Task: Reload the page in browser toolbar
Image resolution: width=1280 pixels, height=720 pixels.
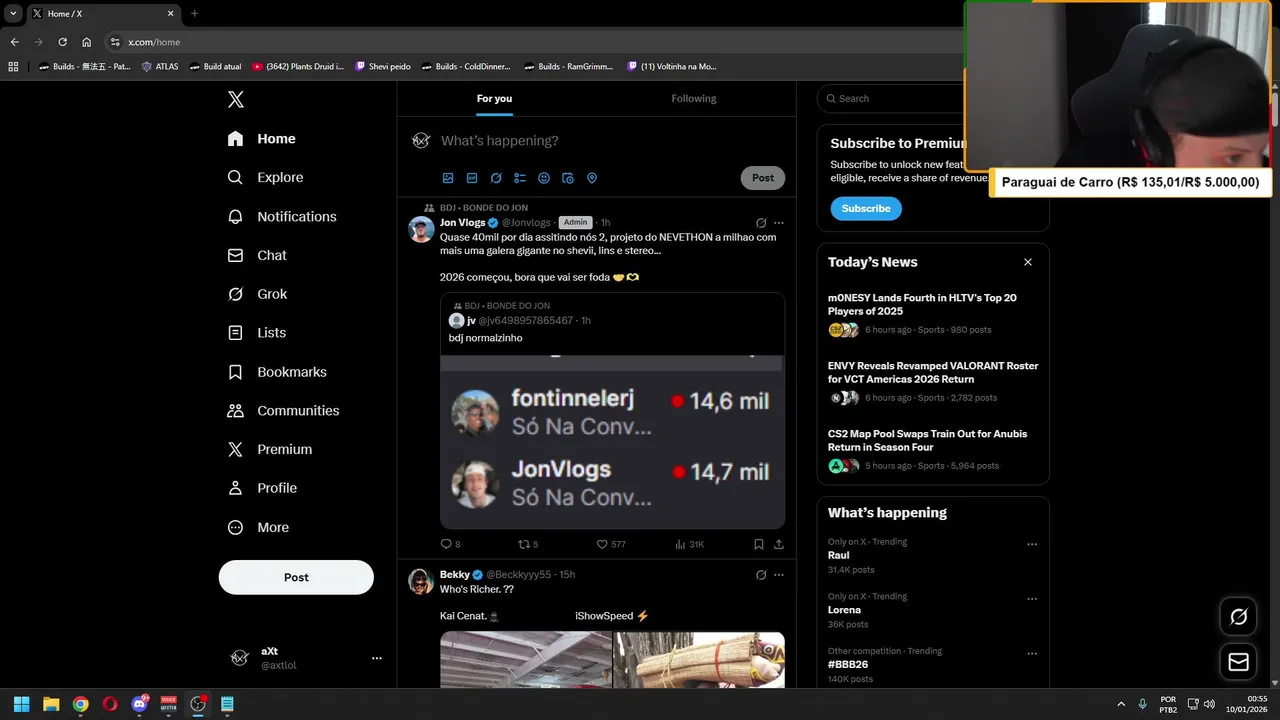Action: click(62, 42)
